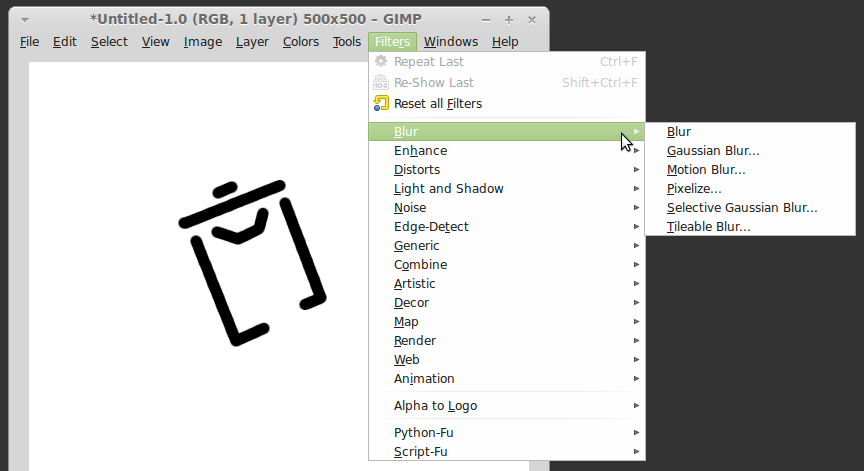Screen dimensions: 864x471
Task: Expand the Noise submenu
Action: [506, 208]
